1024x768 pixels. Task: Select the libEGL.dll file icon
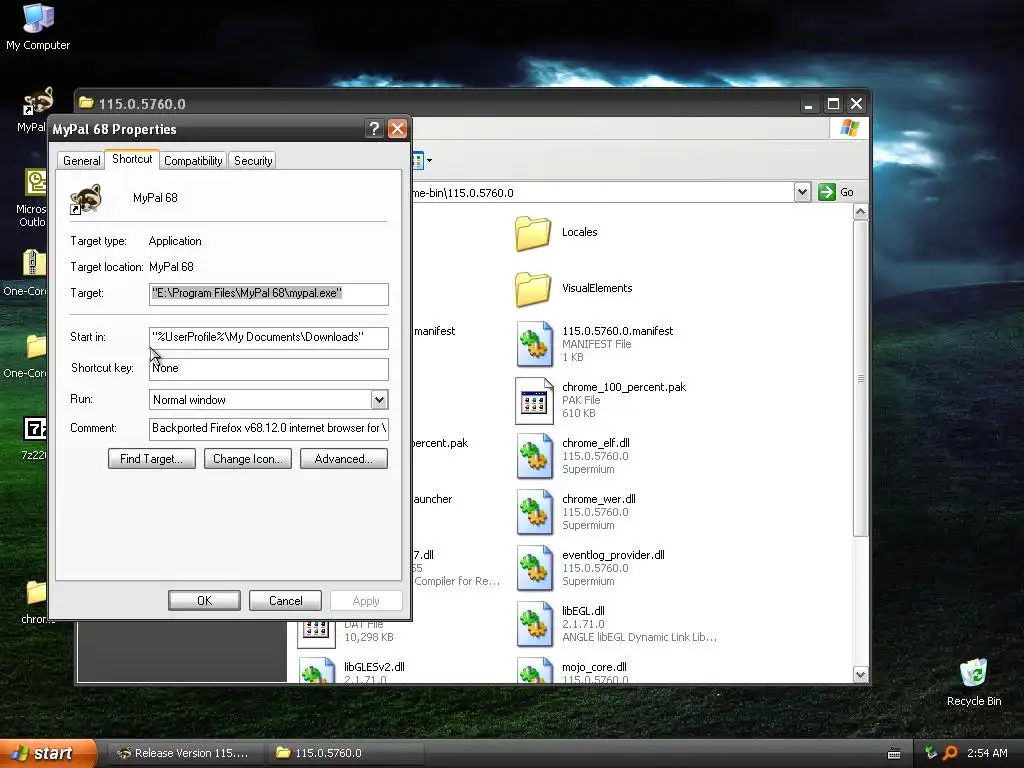534,624
